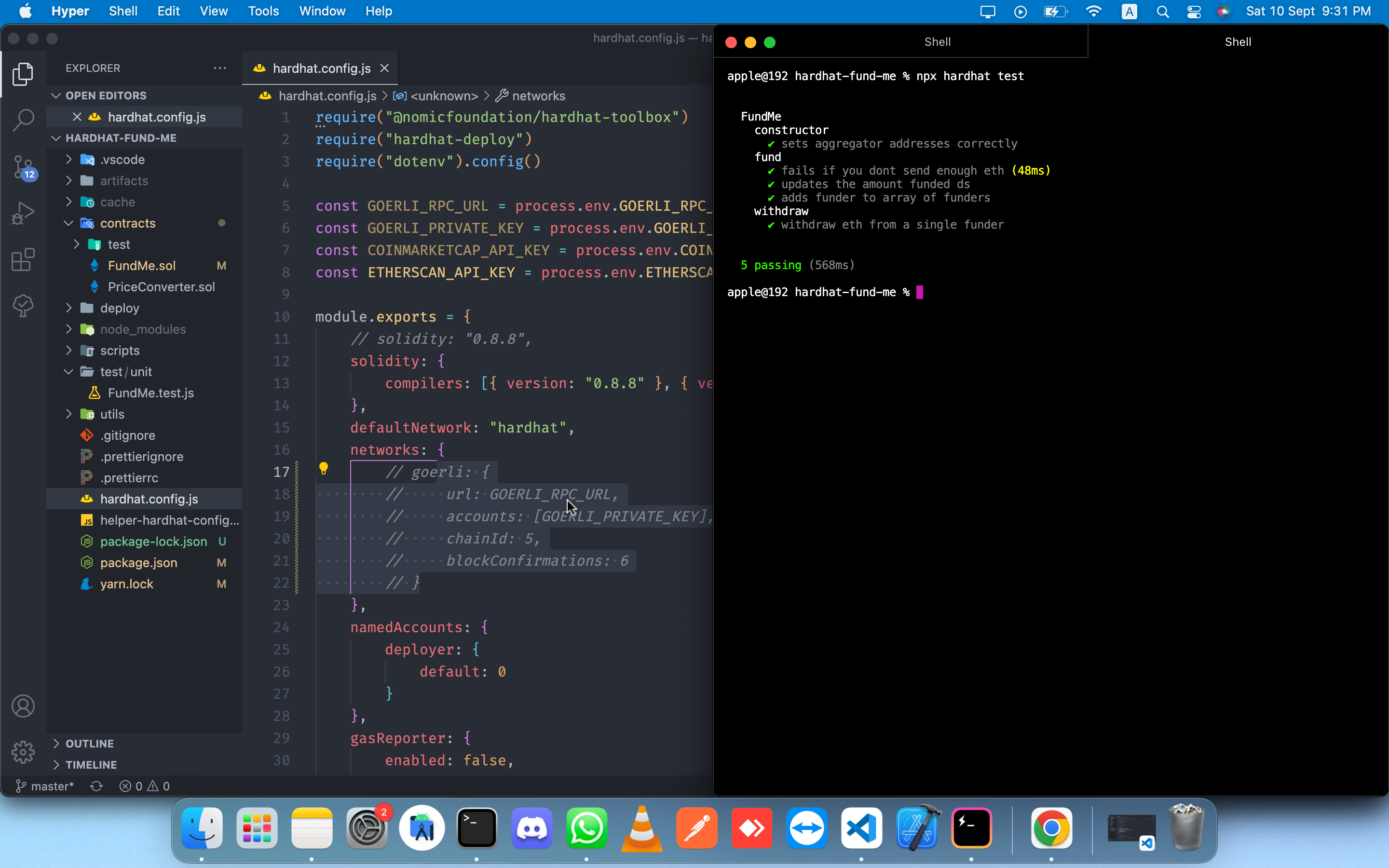Close hardhat.config.js in Open Editors list
Screen dimensions: 1389x868
click(77, 117)
